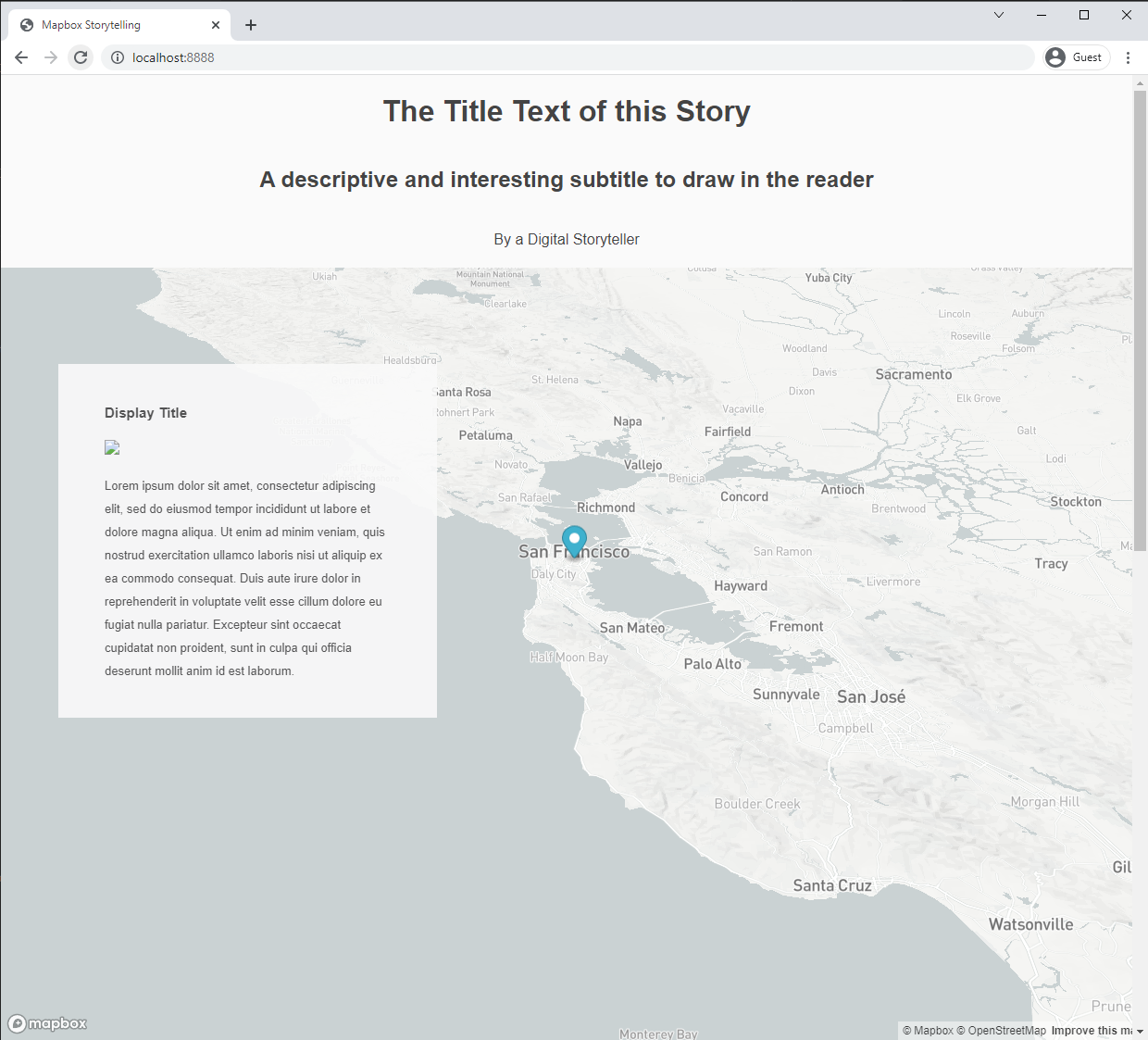This screenshot has width=1148, height=1040.
Task: Select the Display Title heading text
Action: click(145, 412)
